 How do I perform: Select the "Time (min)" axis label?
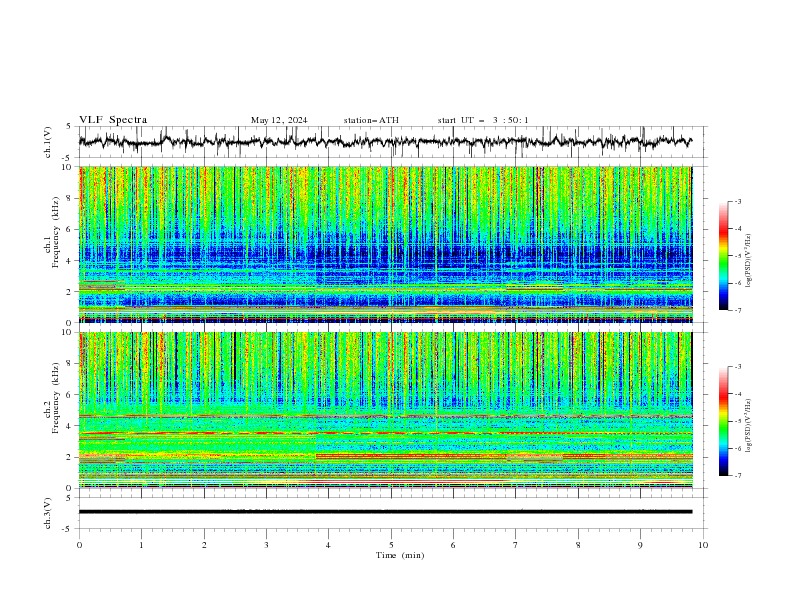pyautogui.click(x=400, y=555)
